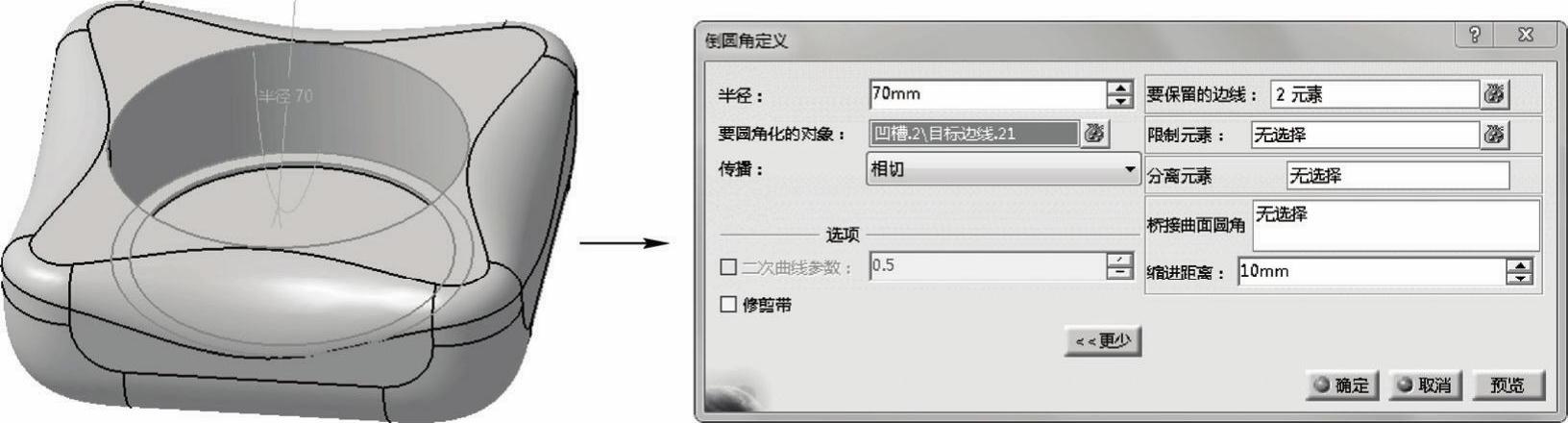Decrease 缩进距离 with down spinner arrow
The height and width of the screenshot is (423, 1568).
1519,279
